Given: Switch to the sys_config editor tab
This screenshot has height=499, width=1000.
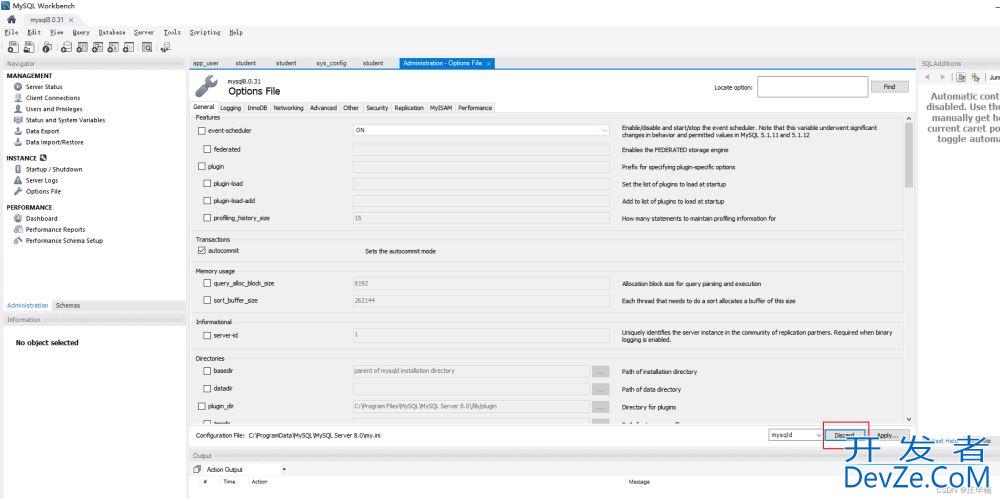Looking at the screenshot, I should pos(331,64).
